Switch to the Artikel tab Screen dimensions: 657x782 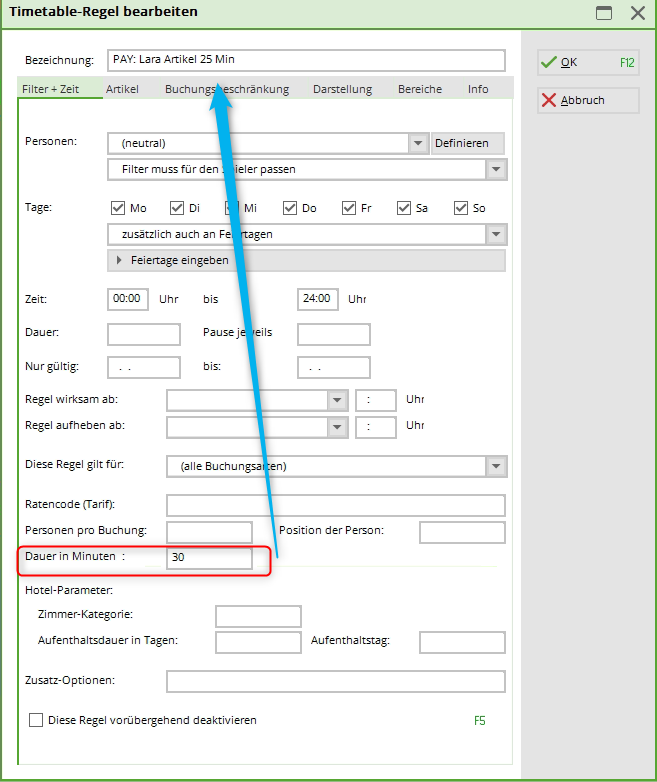pos(122,89)
